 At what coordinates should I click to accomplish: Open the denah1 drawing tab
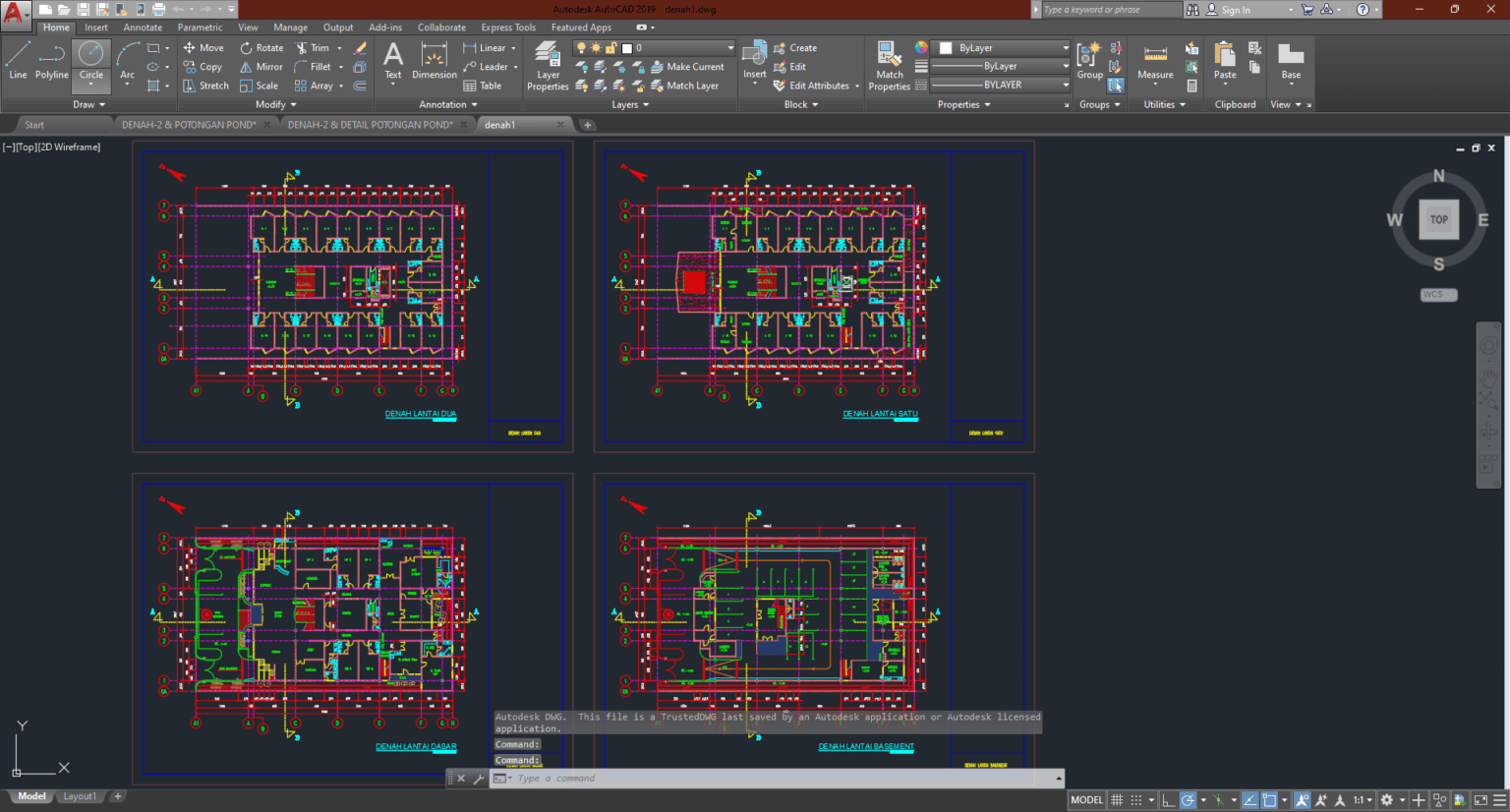[501, 124]
